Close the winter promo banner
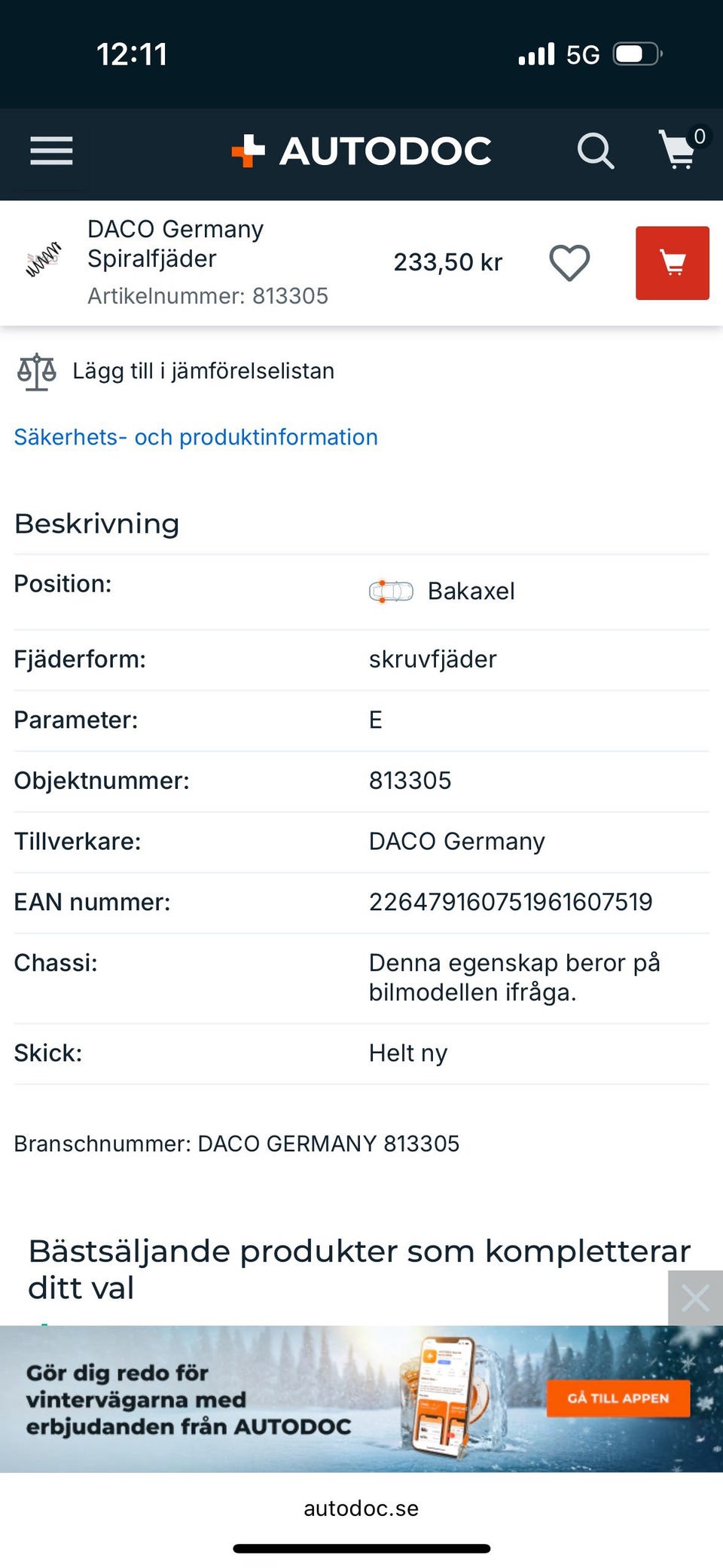 (695, 1298)
